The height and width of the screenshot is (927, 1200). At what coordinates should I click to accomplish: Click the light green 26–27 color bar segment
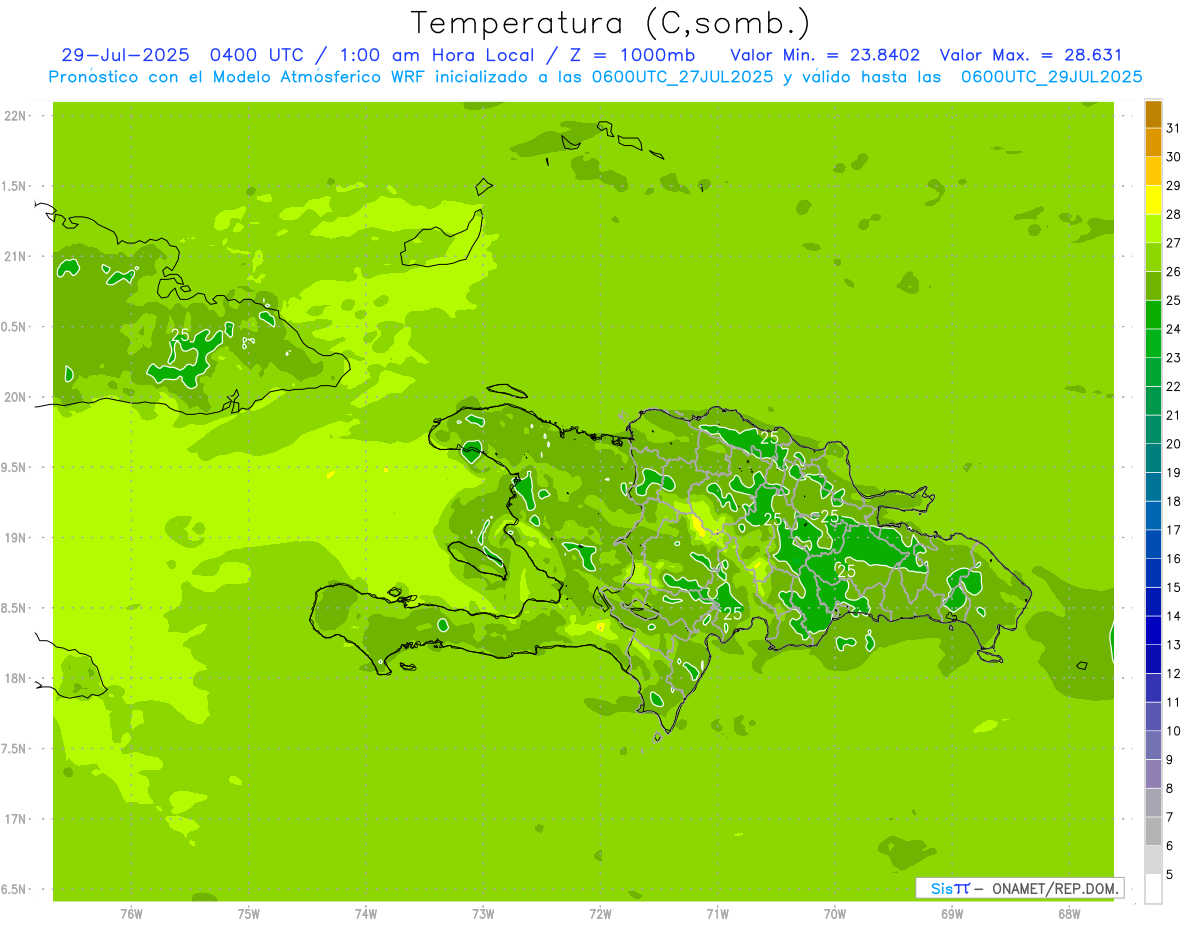tap(1153, 258)
